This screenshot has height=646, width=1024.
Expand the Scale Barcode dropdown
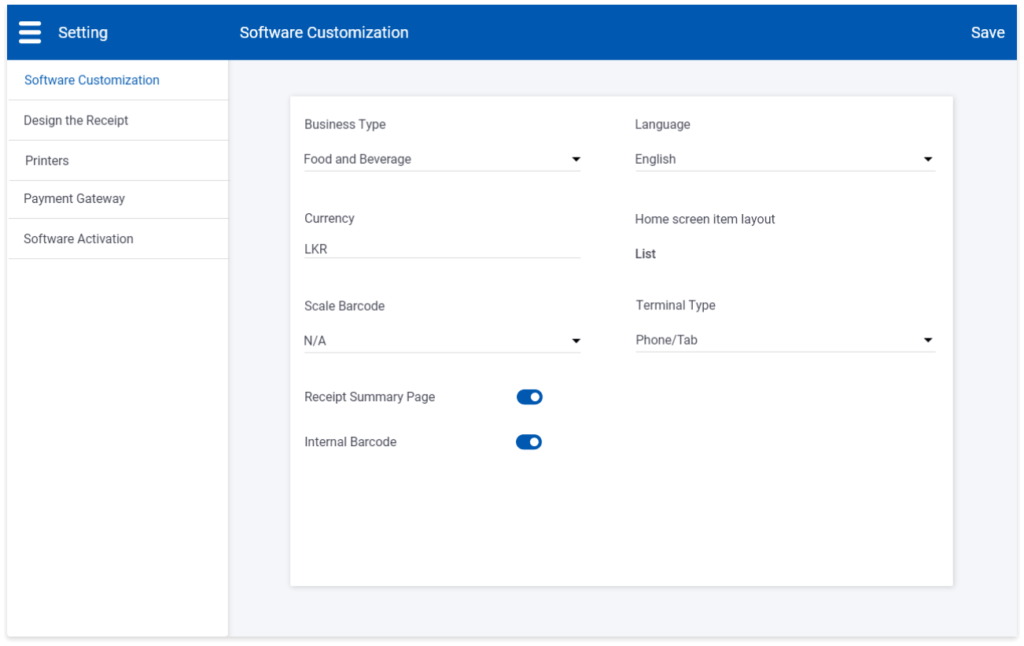(x=442, y=341)
